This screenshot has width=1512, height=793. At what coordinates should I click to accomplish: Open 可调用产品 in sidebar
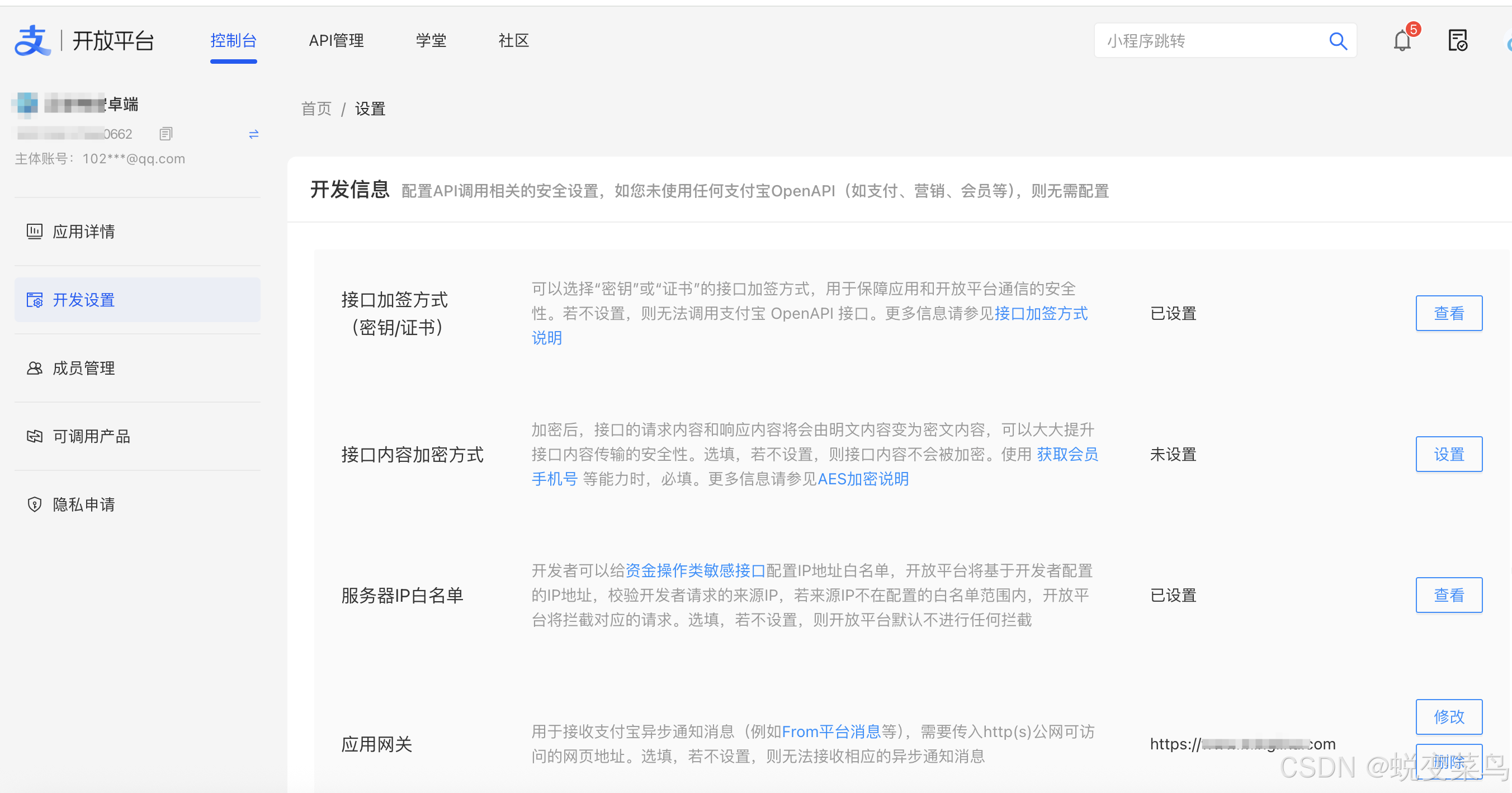click(91, 436)
